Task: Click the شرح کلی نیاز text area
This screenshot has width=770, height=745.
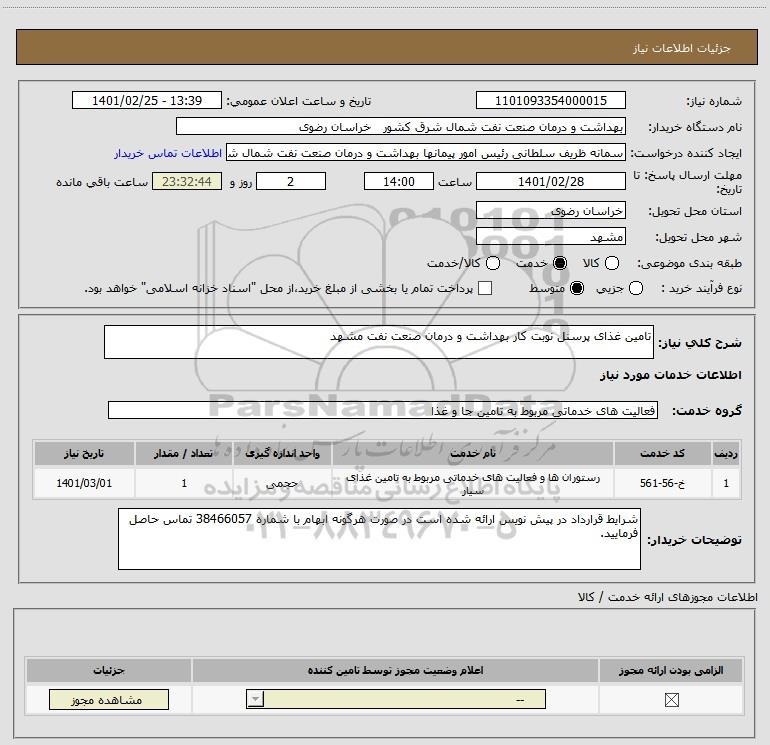Action: click(x=379, y=342)
